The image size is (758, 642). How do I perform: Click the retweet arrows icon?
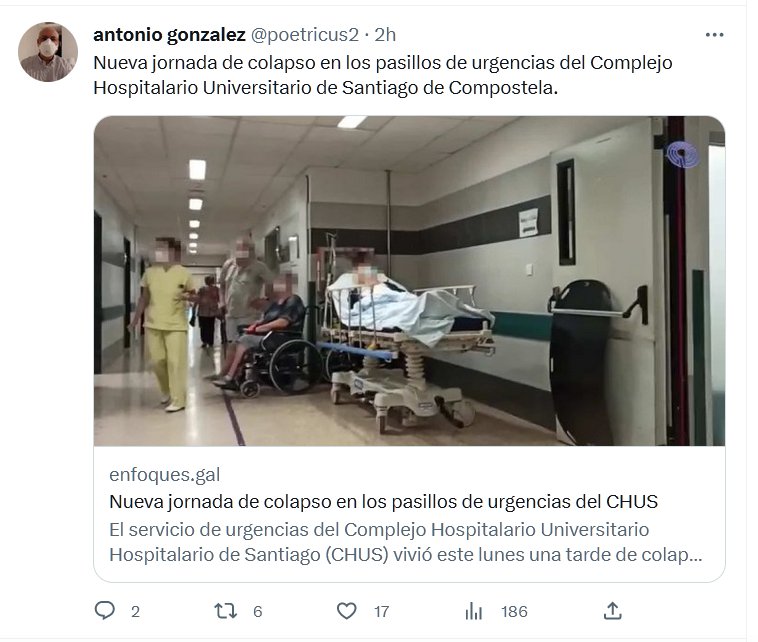[225, 611]
